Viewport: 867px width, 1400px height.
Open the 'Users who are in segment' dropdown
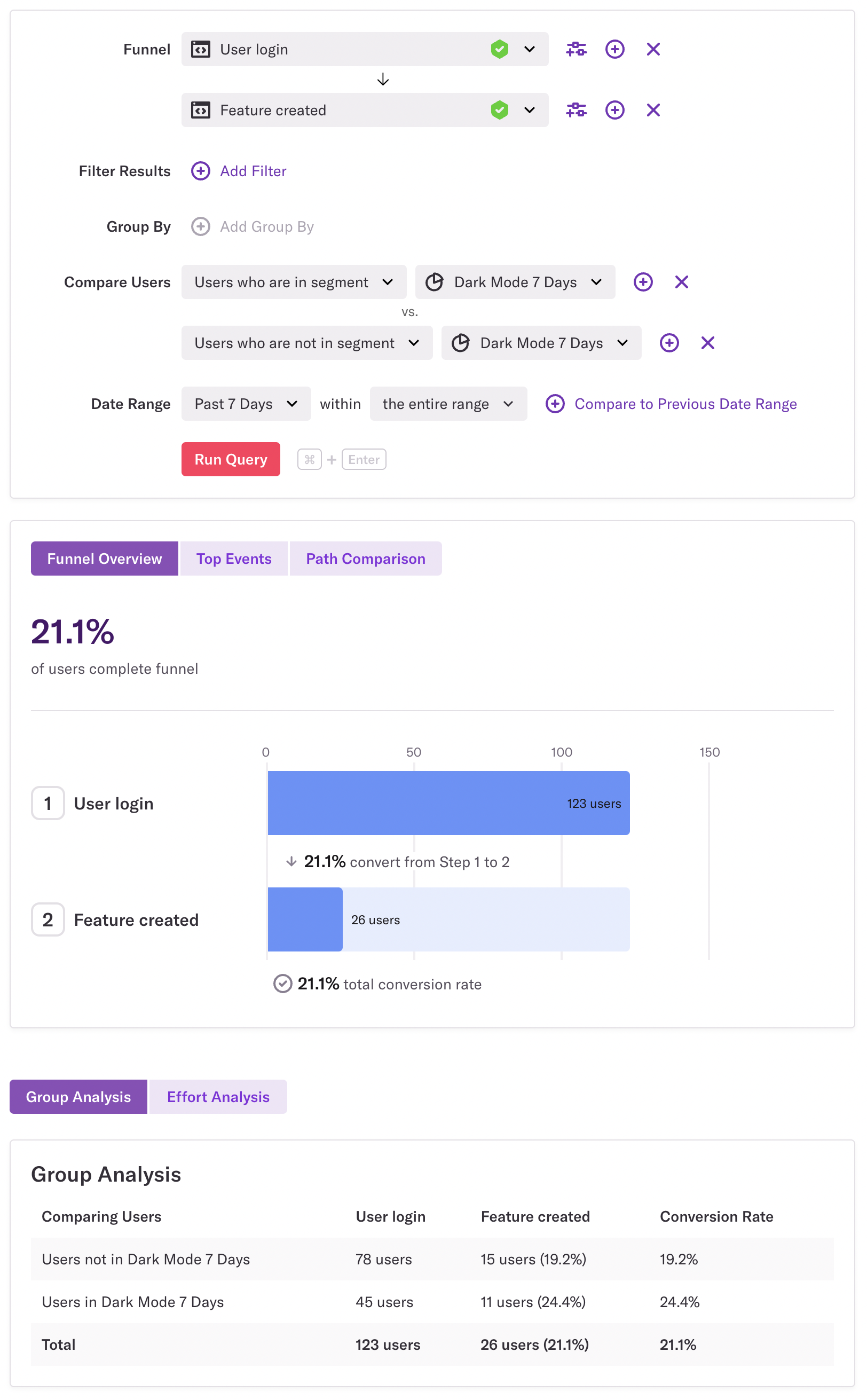[x=294, y=281]
